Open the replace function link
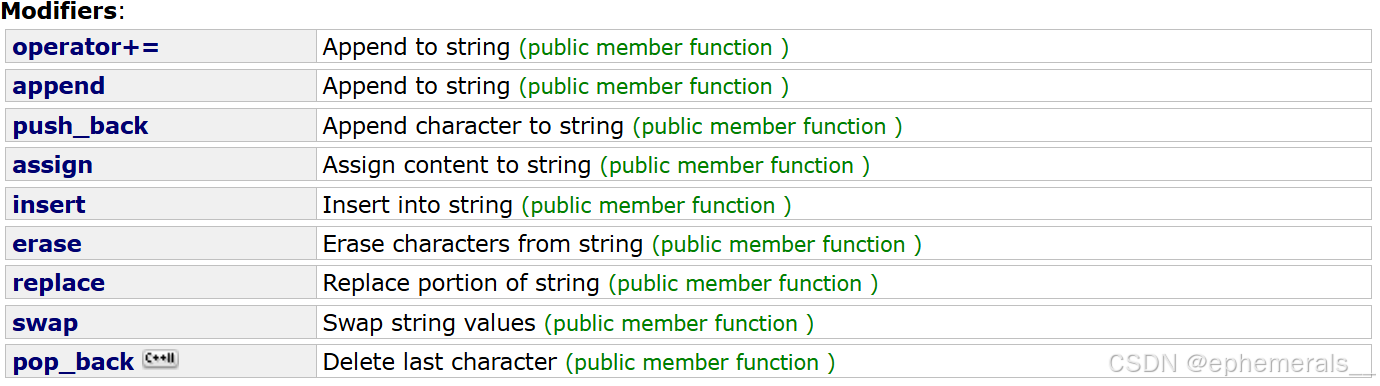1380x386 pixels. pos(58,283)
